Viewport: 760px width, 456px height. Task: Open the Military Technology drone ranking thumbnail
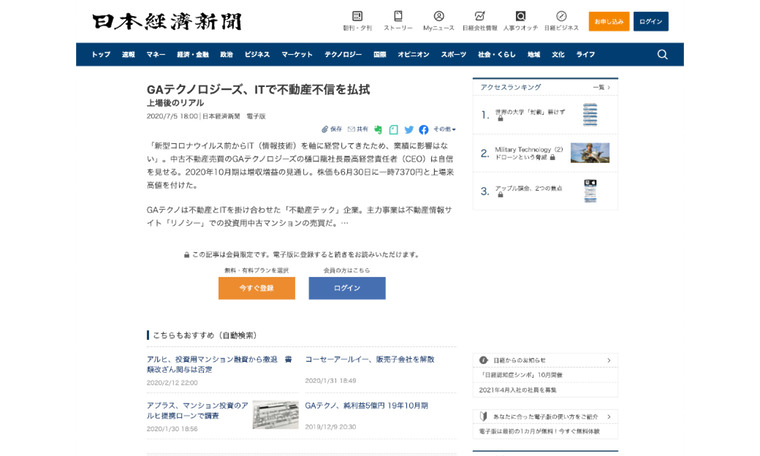(x=589, y=153)
